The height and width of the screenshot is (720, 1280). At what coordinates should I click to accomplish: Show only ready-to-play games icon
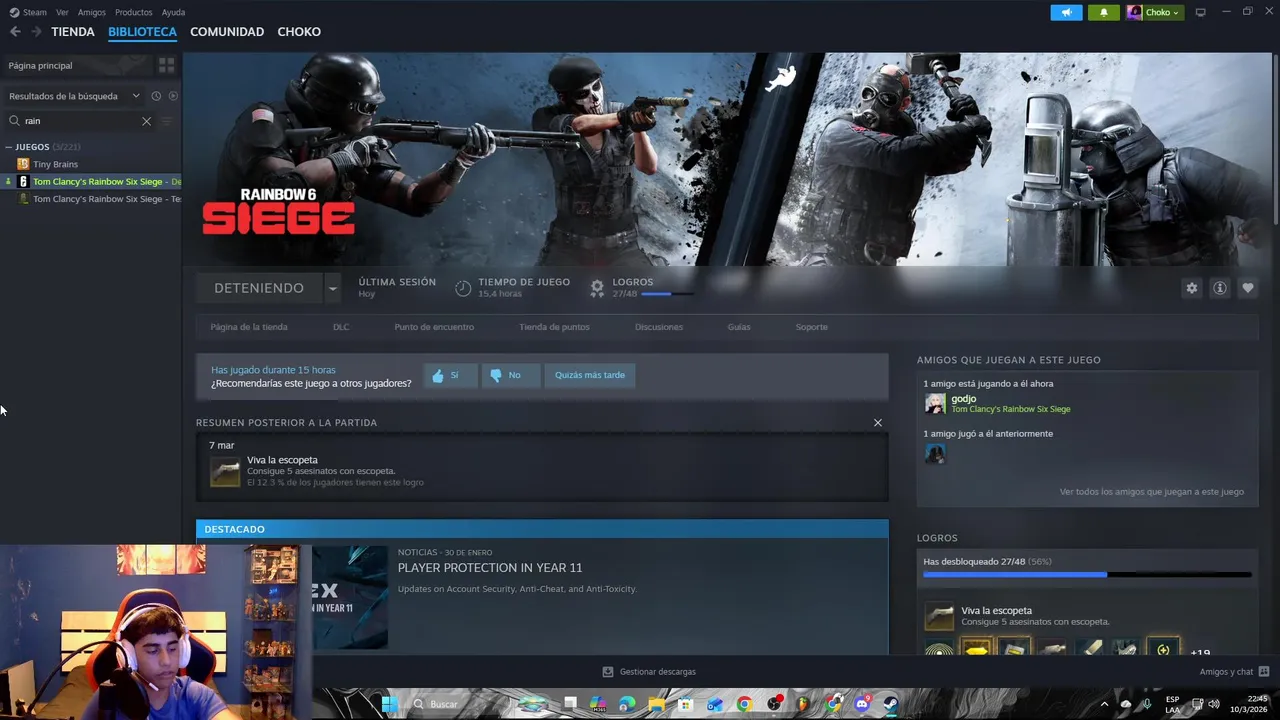[173, 96]
